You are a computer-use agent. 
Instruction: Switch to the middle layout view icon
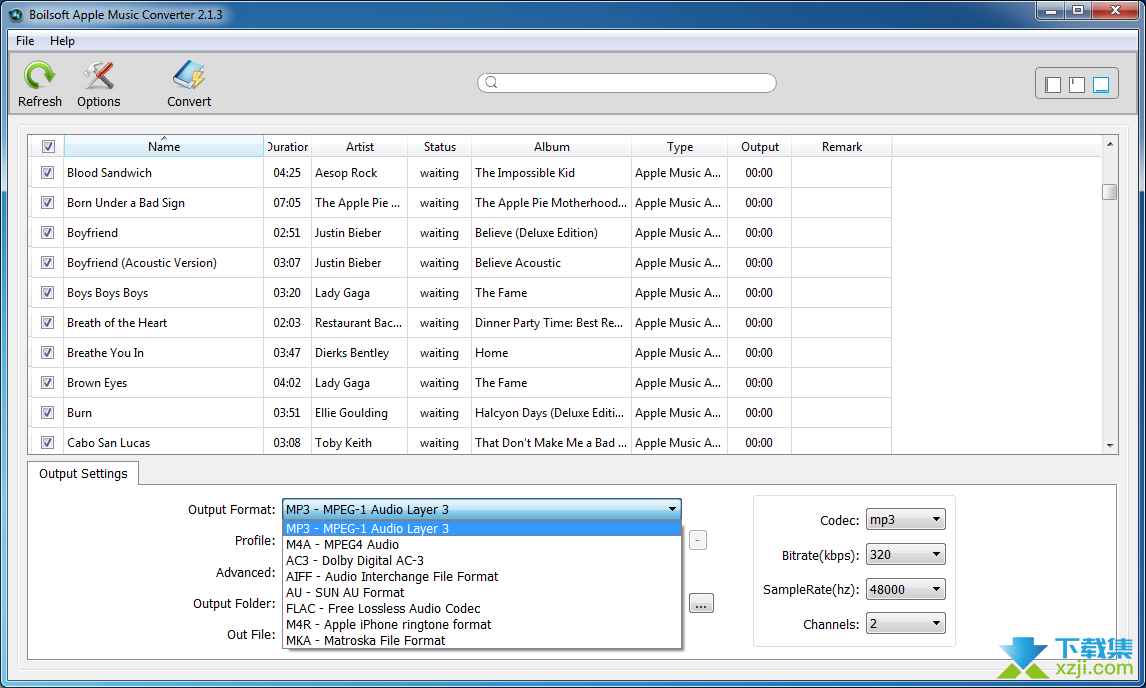tap(1077, 85)
